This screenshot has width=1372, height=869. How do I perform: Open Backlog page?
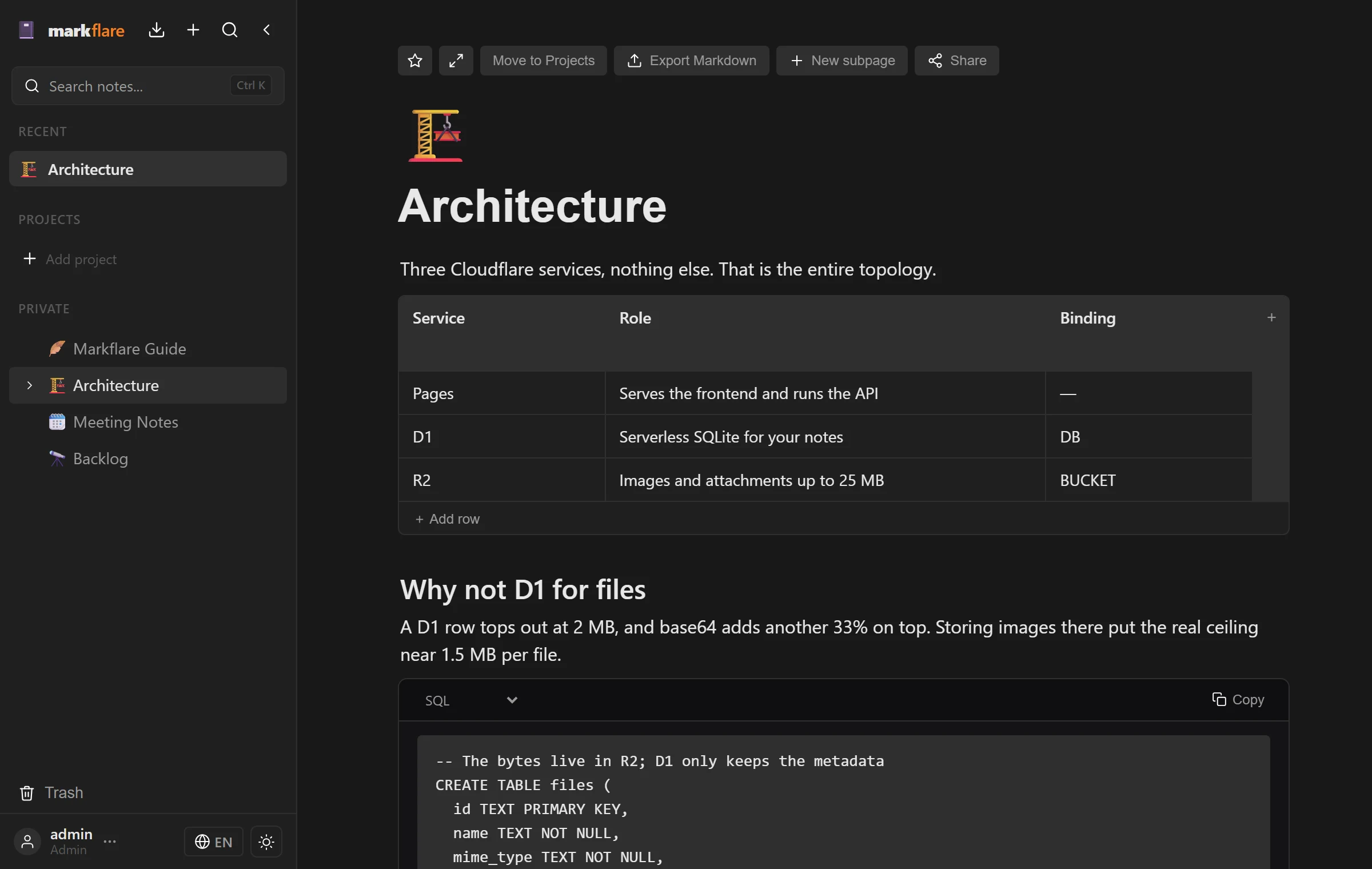point(148,459)
